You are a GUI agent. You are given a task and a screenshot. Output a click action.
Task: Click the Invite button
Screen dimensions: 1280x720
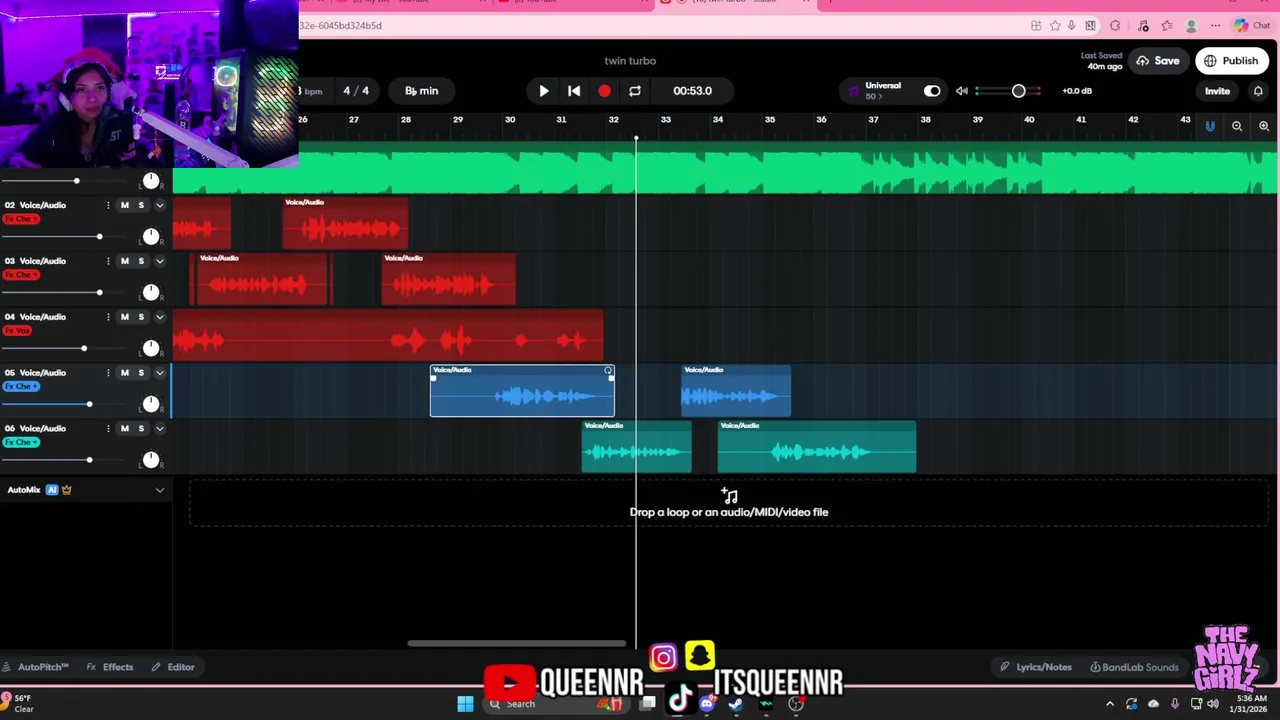tap(1217, 91)
